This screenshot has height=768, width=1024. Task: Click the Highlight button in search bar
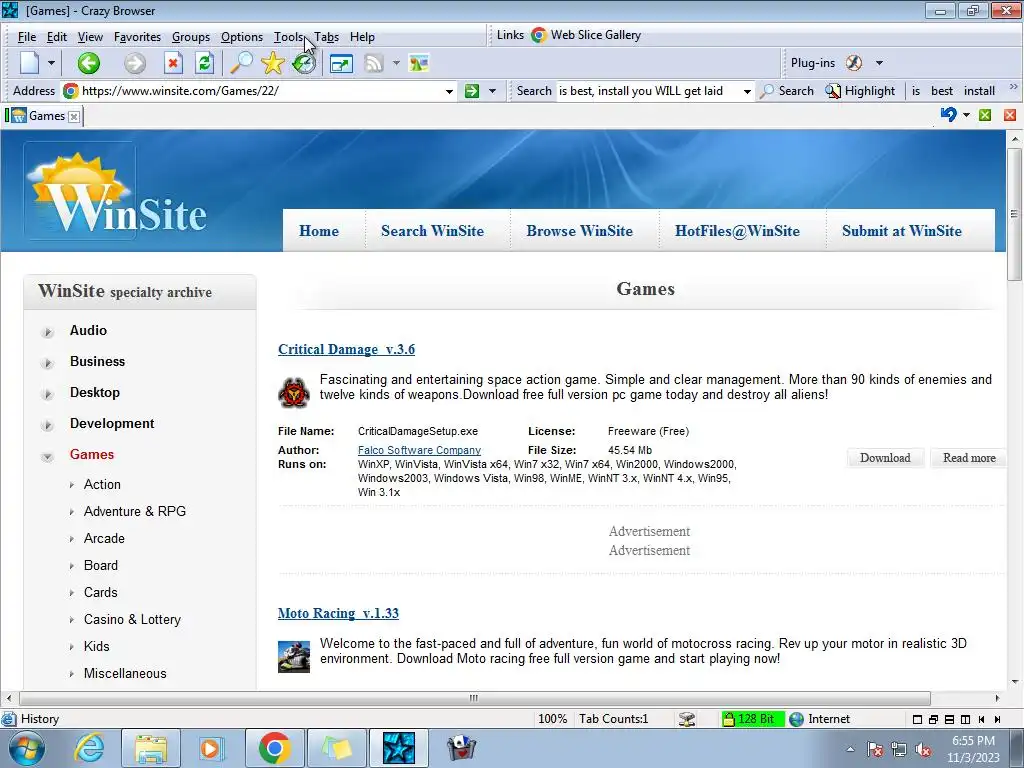coord(860,91)
